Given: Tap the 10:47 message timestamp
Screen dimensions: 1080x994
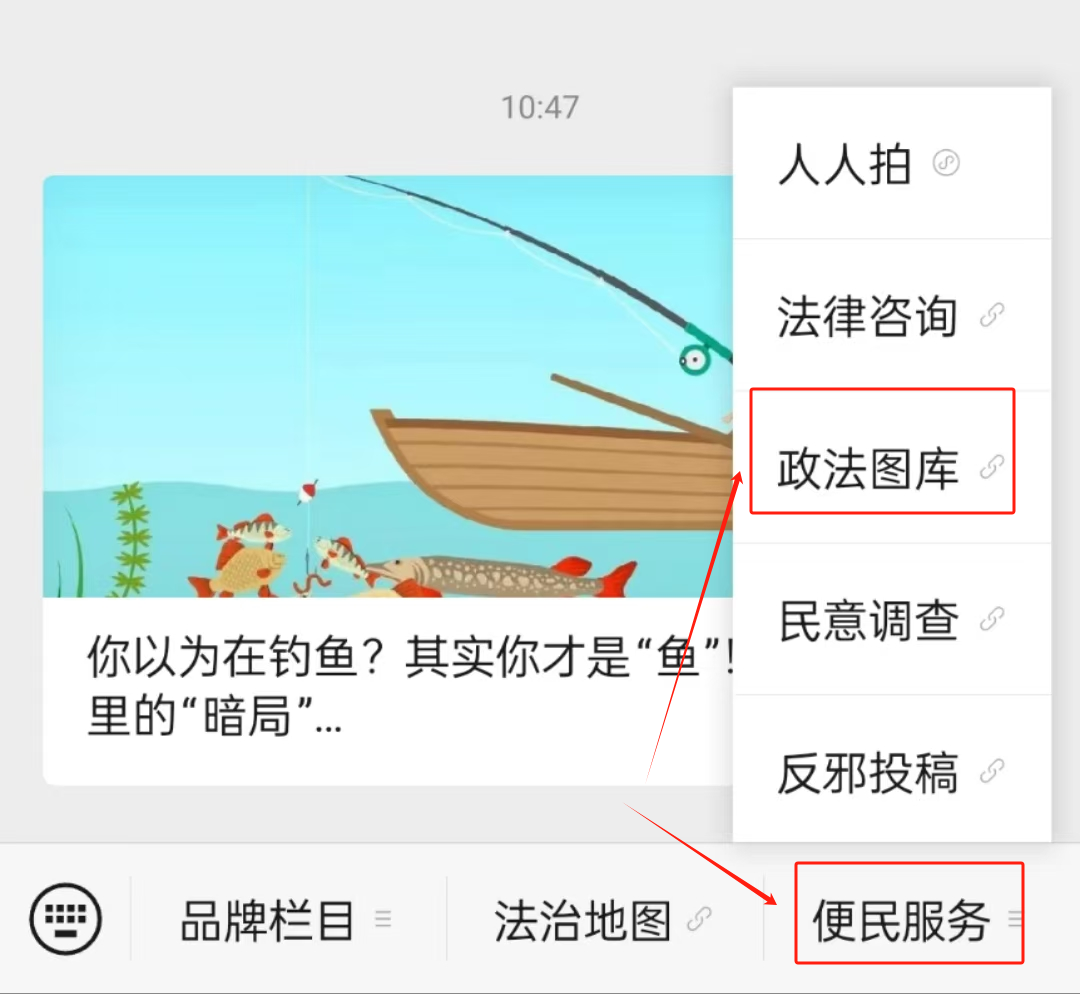Looking at the screenshot, I should point(540,107).
